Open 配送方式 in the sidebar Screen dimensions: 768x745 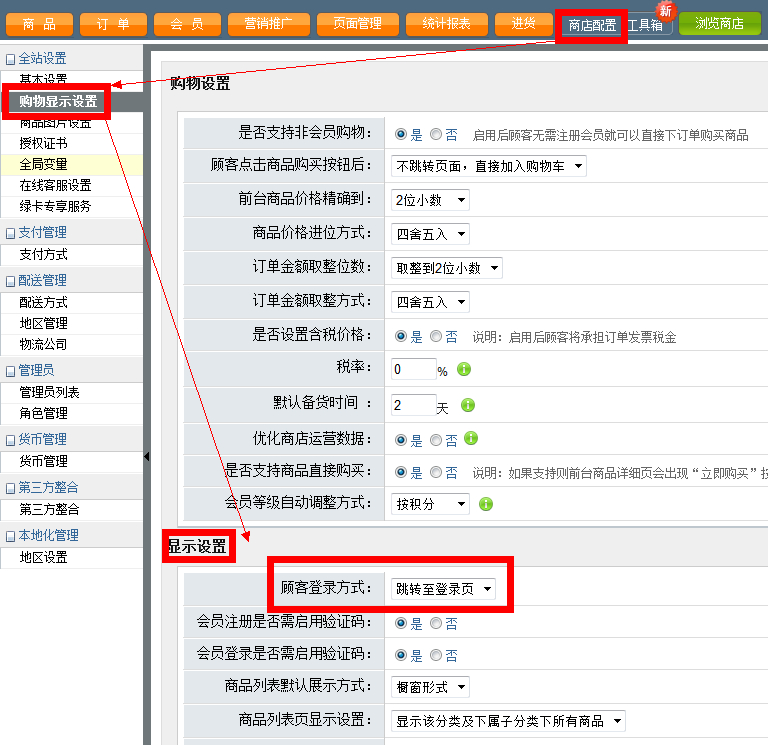pyautogui.click(x=44, y=302)
